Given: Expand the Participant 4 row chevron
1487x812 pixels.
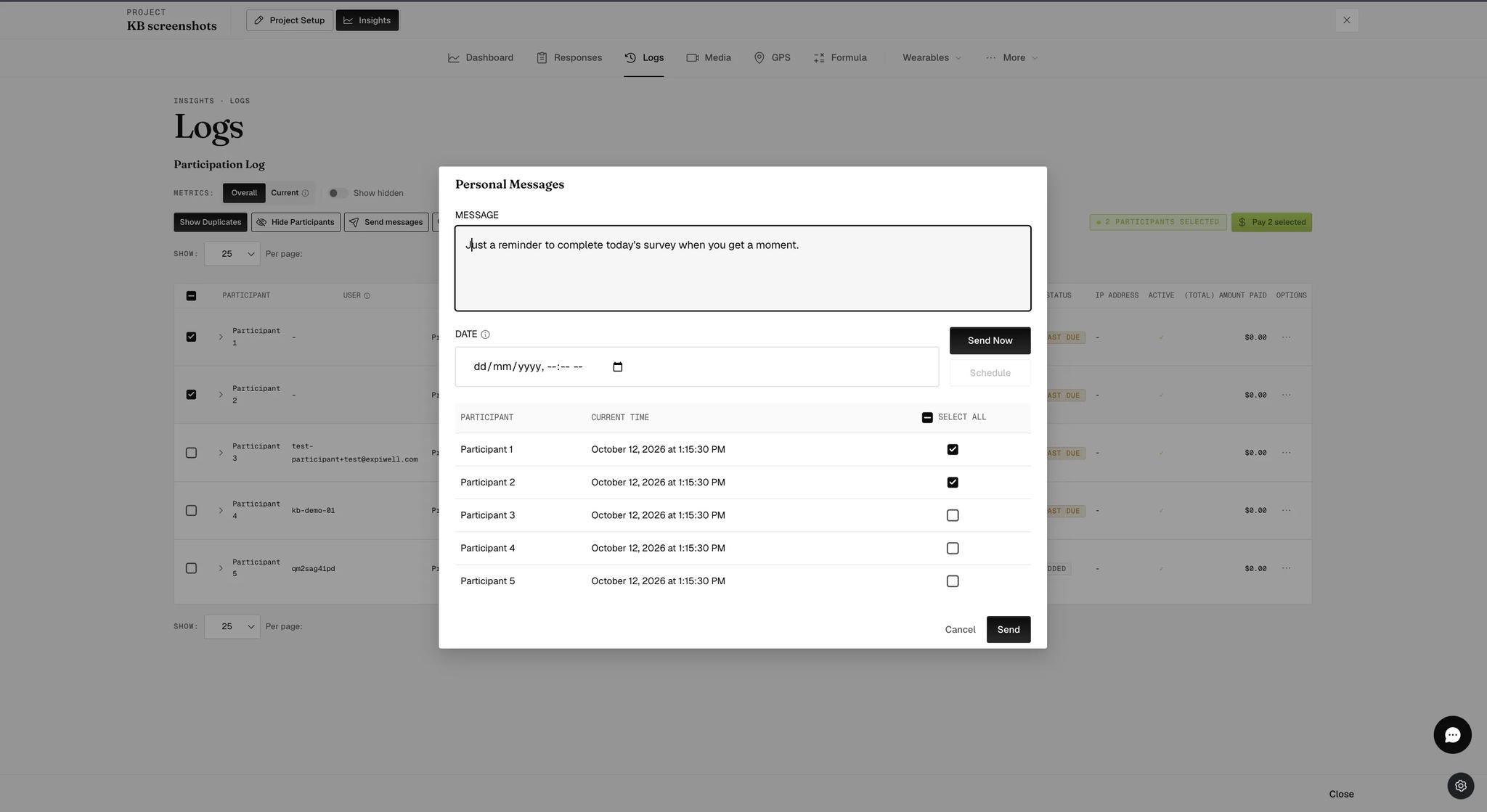Looking at the screenshot, I should click(x=221, y=511).
